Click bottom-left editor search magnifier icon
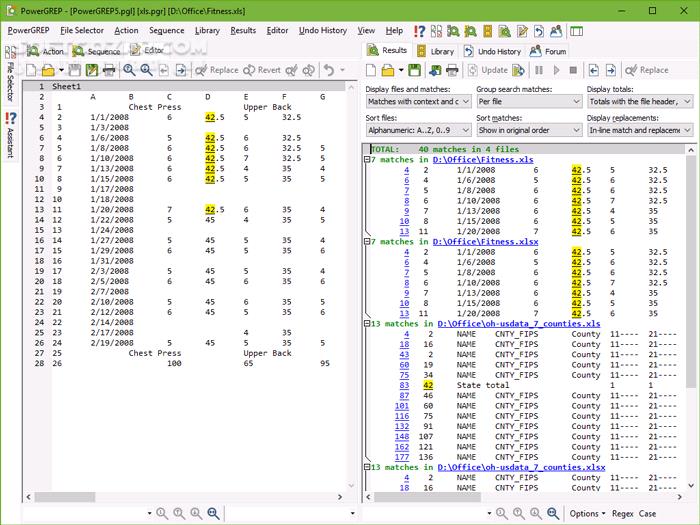700x525 pixels. (x=213, y=513)
